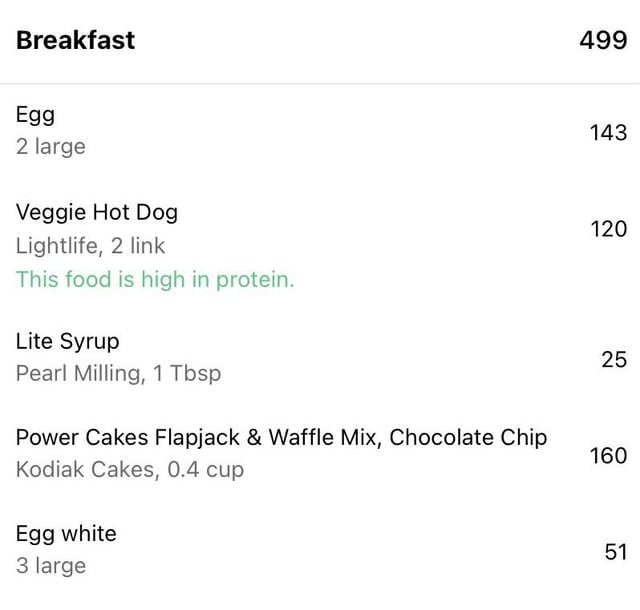Tap the 25 calorie value for Lite Syrup
Image resolution: width=640 pixels, height=610 pixels.
click(x=614, y=359)
